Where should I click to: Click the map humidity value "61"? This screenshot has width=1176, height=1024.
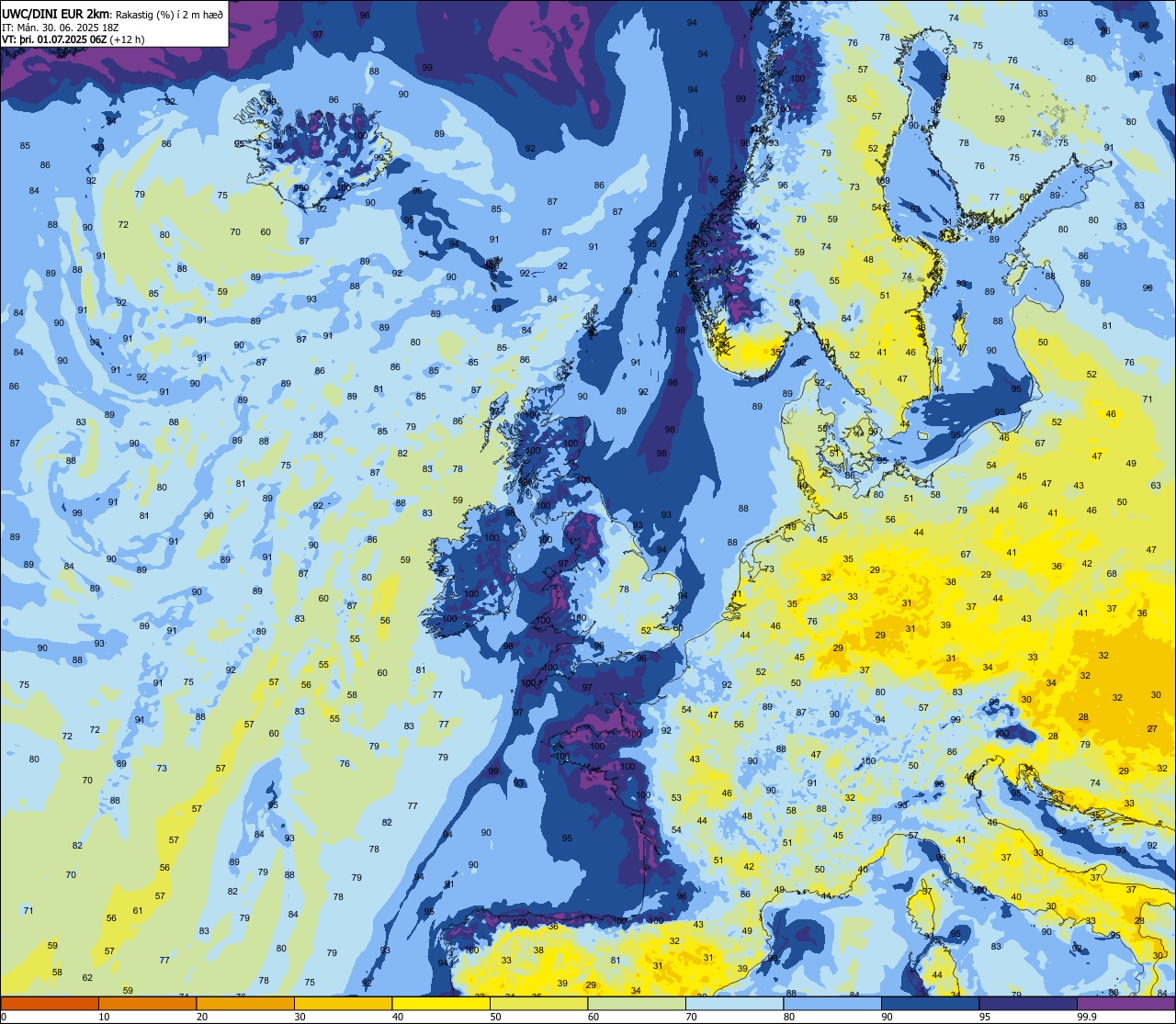[138, 910]
